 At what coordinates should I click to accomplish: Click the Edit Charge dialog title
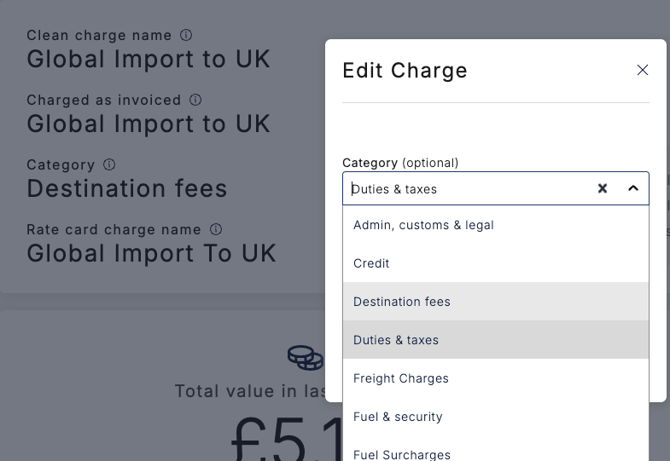click(x=405, y=70)
